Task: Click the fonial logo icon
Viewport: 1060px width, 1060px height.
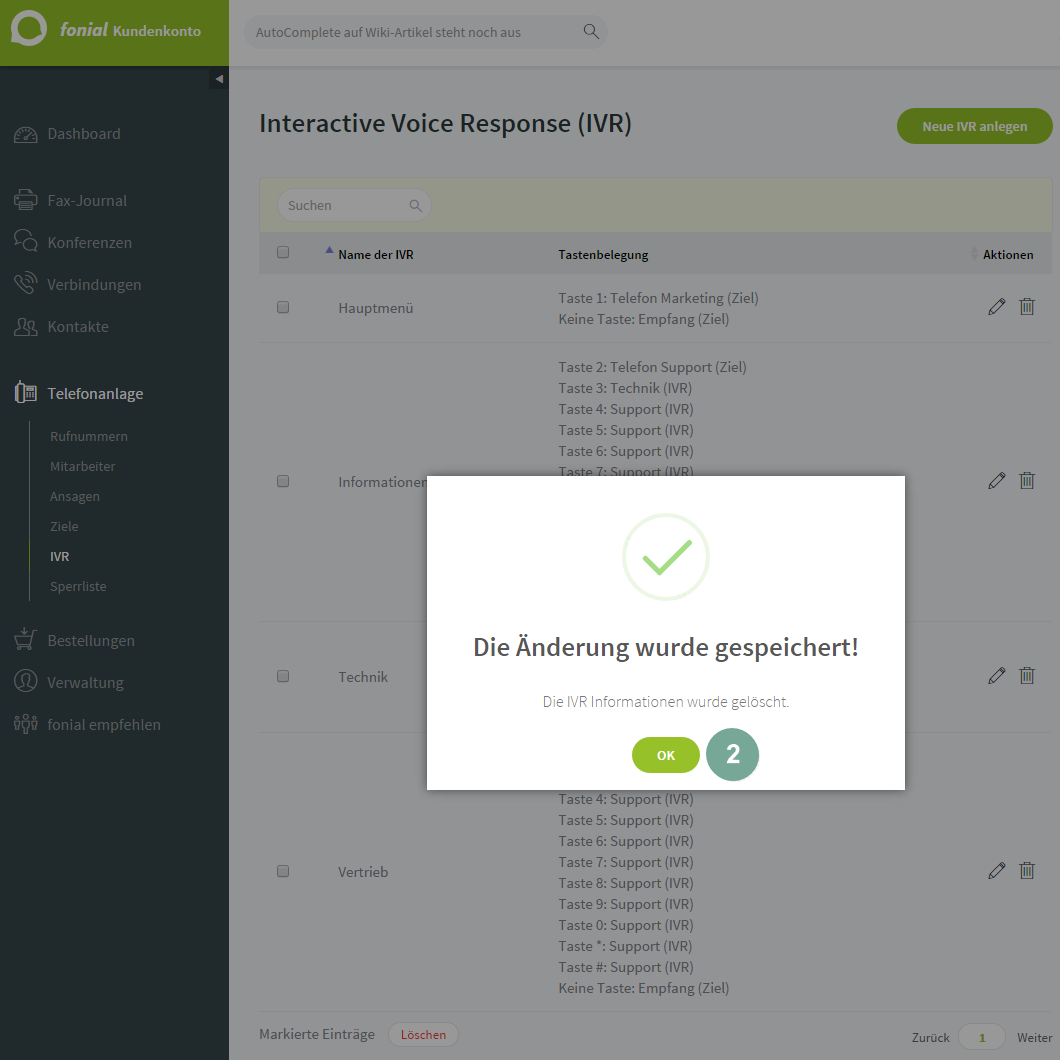Action: click(x=29, y=28)
